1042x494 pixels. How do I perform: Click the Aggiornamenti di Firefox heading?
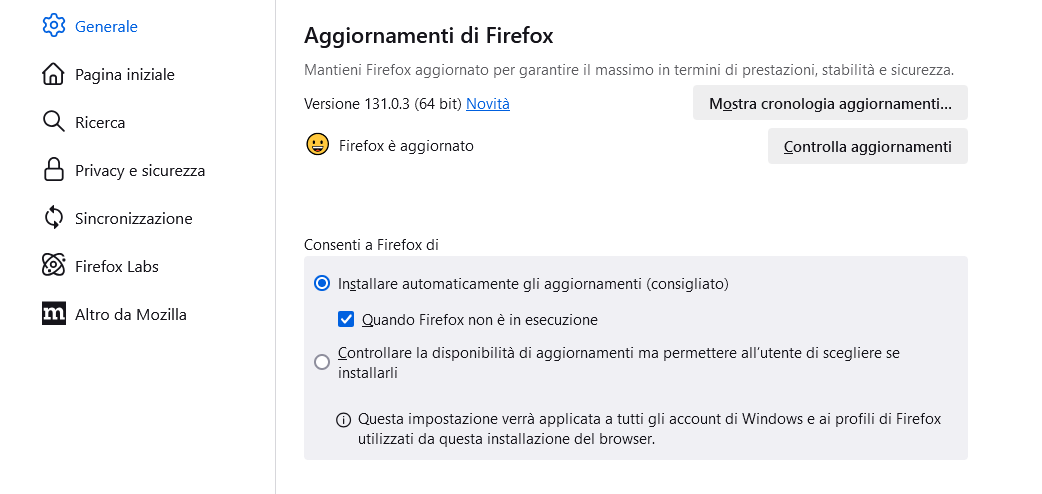pos(428,35)
